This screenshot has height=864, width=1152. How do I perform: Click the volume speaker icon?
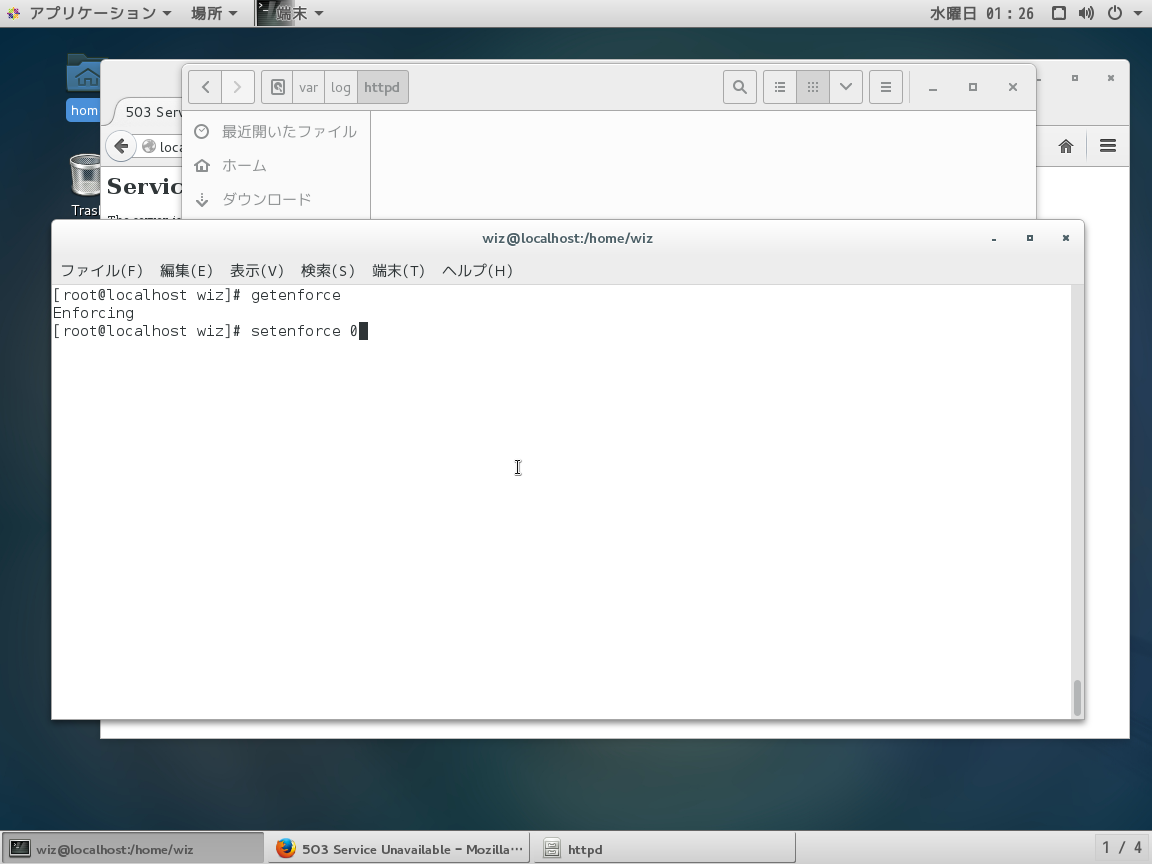coord(1086,13)
